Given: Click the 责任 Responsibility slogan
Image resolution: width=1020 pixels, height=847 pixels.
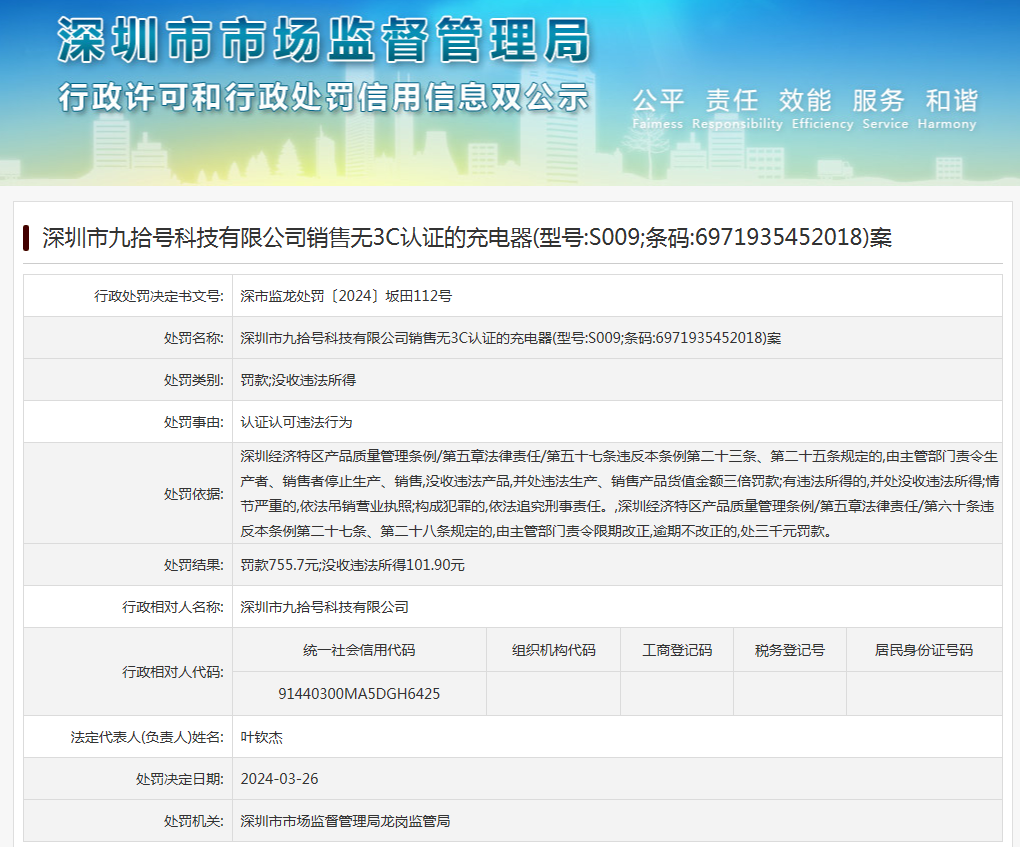Looking at the screenshot, I should [x=737, y=109].
